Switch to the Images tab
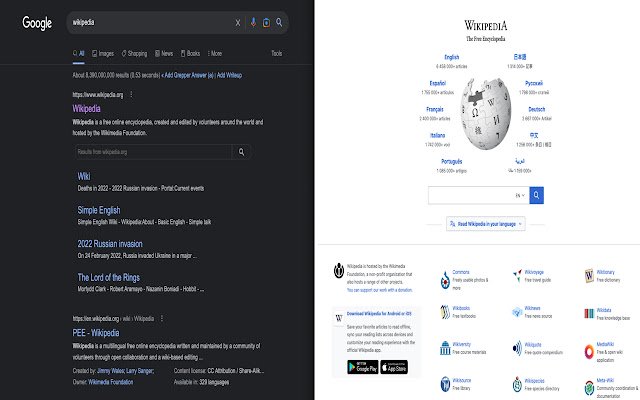The height and width of the screenshot is (400, 640). point(103,53)
